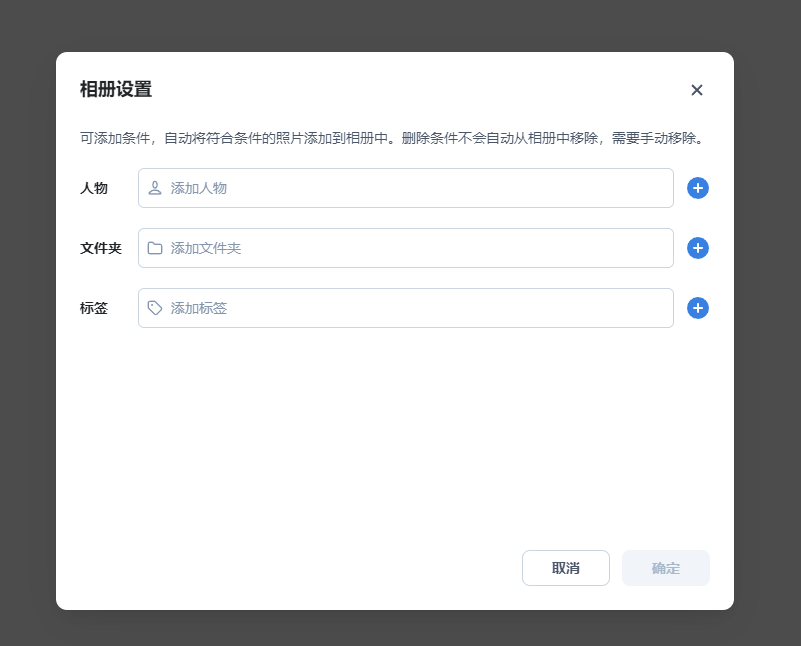
Task: Click the person icon in 添加人物 field
Action: 155,188
